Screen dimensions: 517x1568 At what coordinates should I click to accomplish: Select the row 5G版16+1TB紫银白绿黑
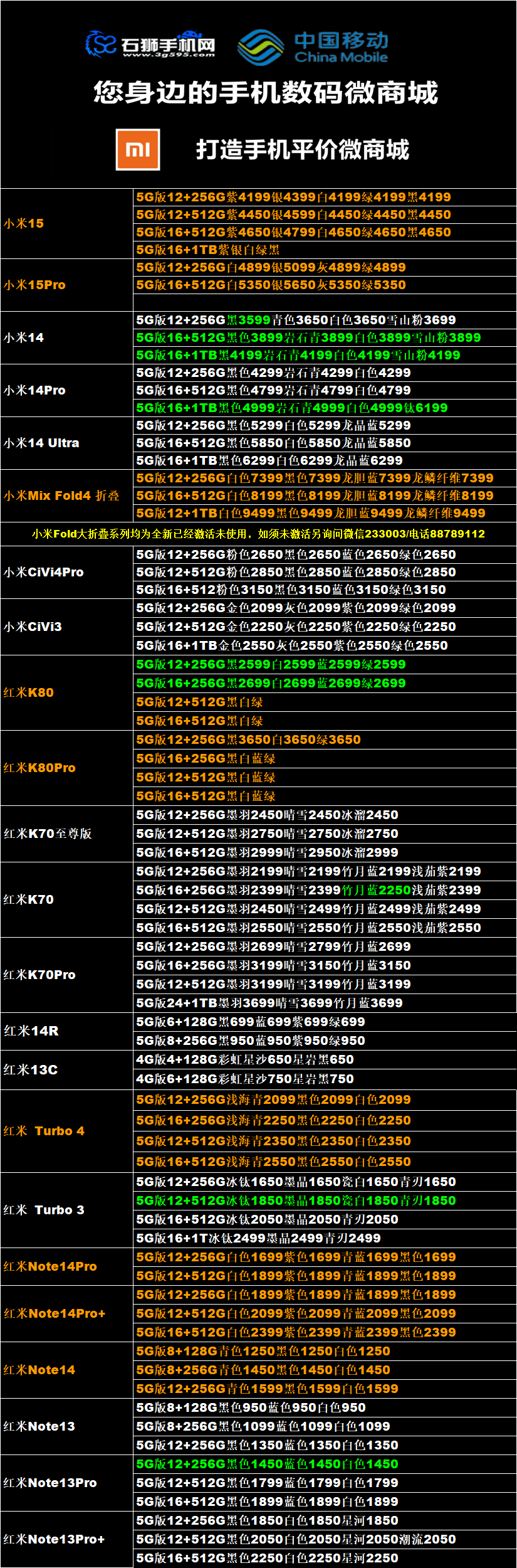[x=325, y=250]
